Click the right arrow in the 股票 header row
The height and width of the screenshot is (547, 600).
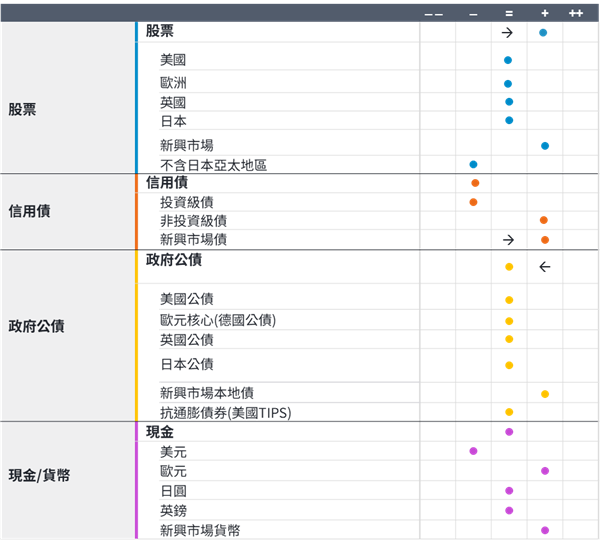point(508,33)
